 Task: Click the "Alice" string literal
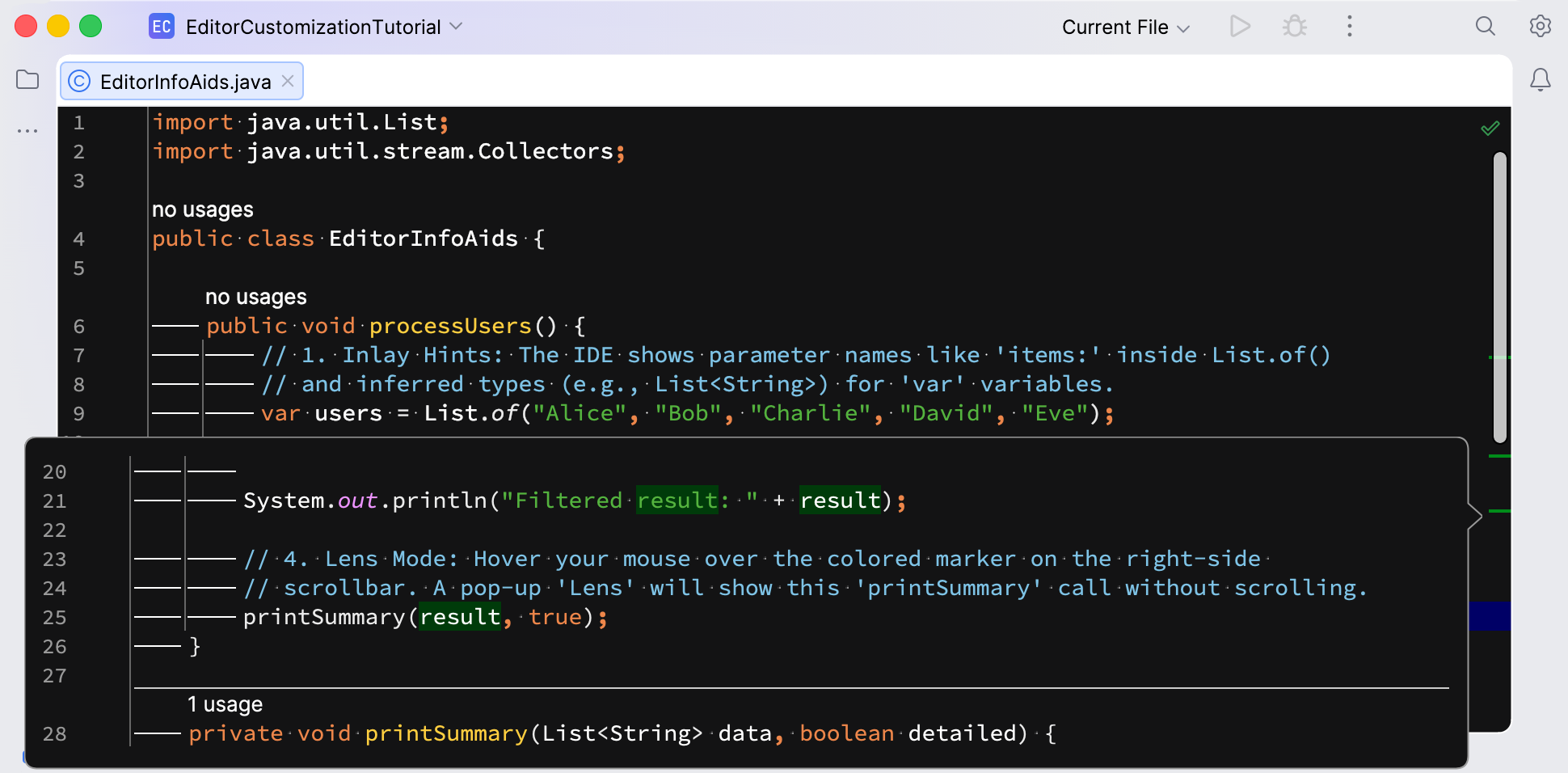(579, 414)
